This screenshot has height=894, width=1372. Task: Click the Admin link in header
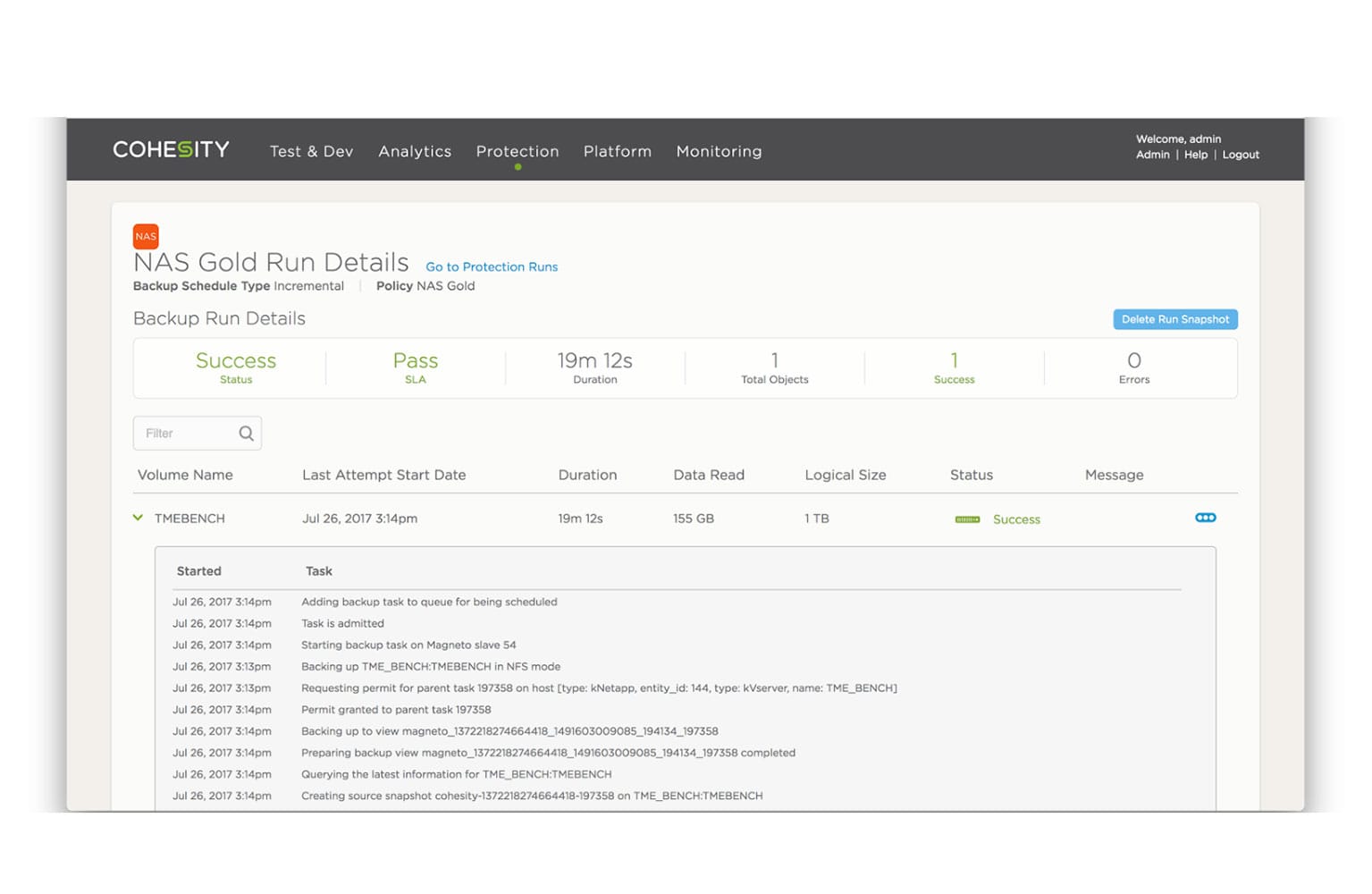(x=1152, y=155)
